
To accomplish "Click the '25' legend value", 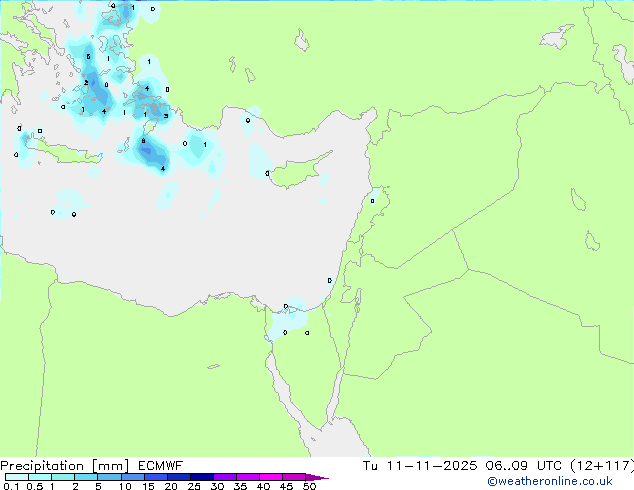I will click(194, 486).
